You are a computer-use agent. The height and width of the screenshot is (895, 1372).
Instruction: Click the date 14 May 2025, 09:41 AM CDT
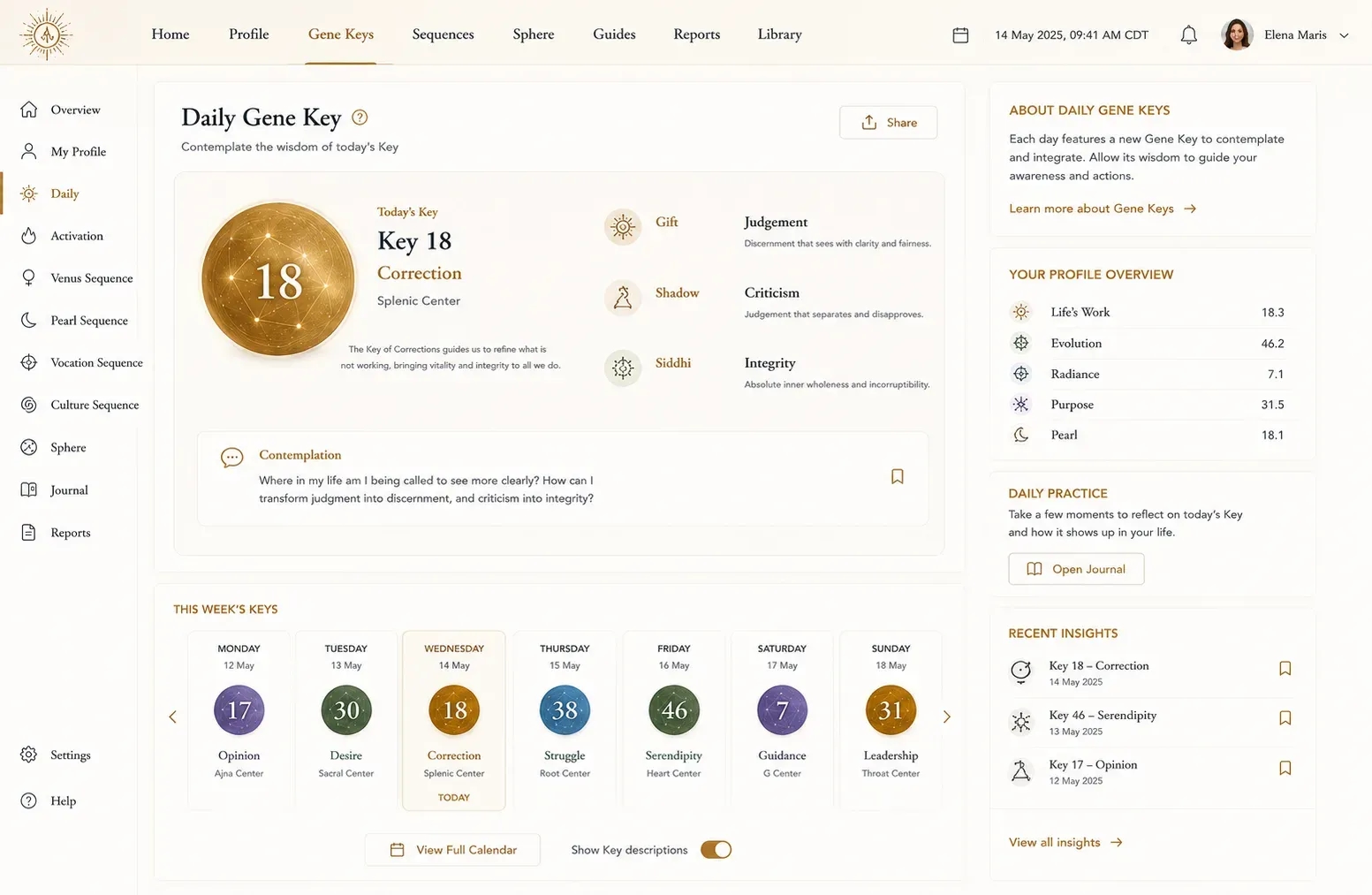(1072, 35)
